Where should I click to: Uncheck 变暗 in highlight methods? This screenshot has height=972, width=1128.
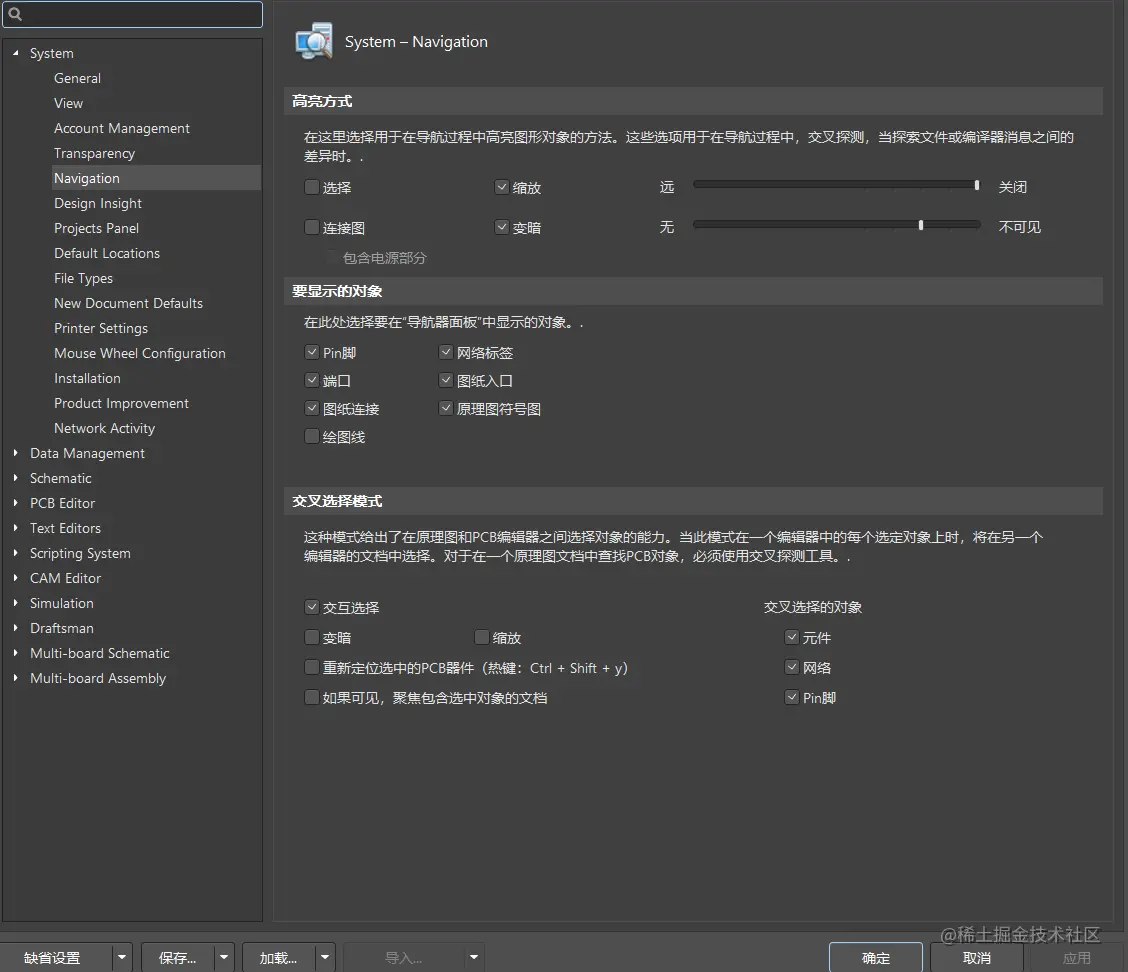pos(502,227)
